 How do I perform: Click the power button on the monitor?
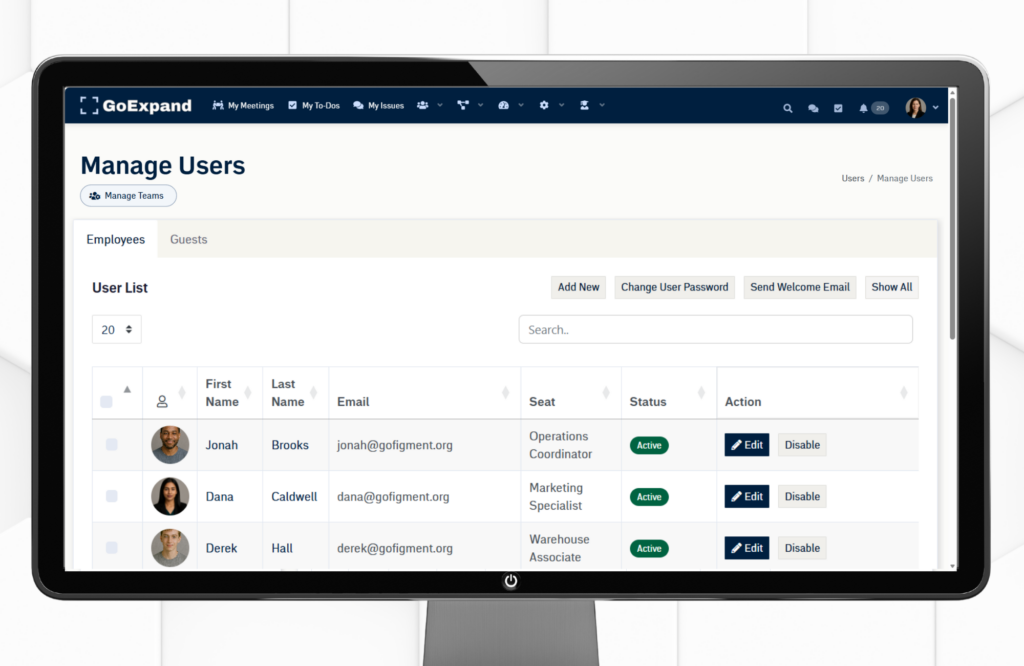click(x=511, y=581)
